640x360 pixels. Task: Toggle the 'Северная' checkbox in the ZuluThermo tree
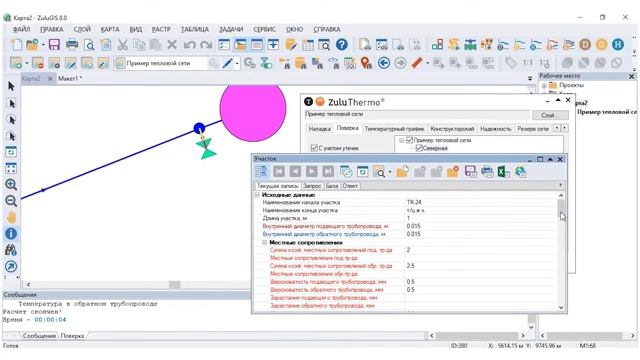(x=418, y=148)
